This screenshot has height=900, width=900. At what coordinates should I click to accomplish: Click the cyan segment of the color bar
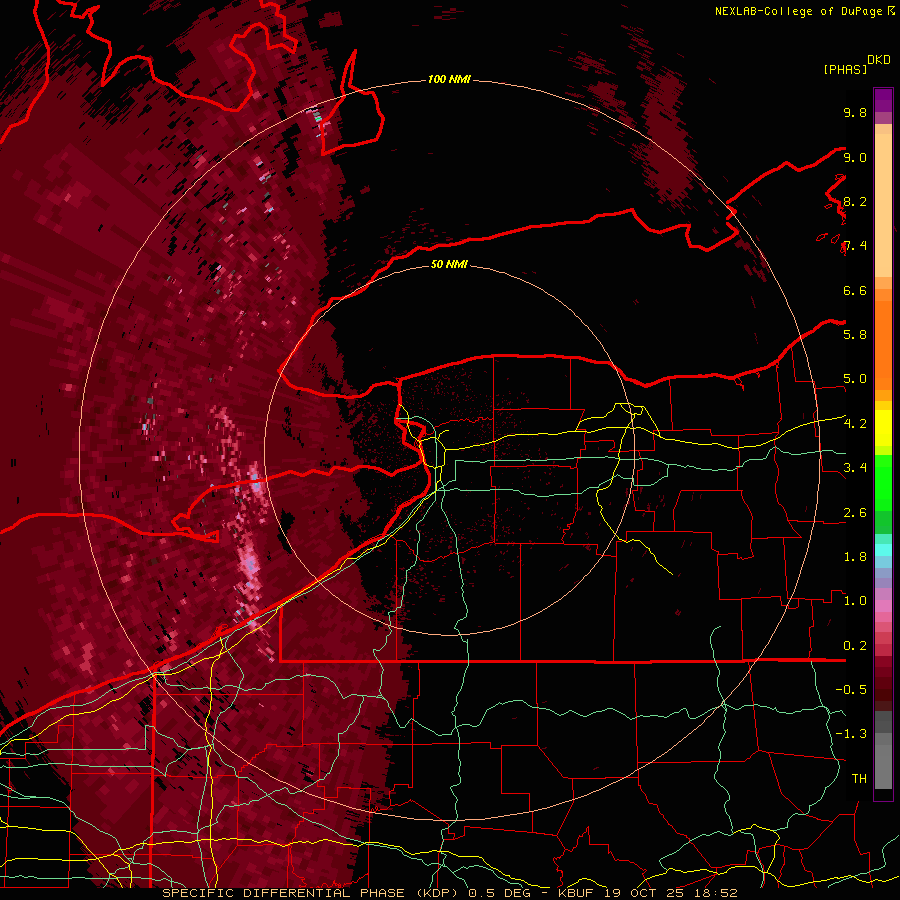(x=883, y=549)
